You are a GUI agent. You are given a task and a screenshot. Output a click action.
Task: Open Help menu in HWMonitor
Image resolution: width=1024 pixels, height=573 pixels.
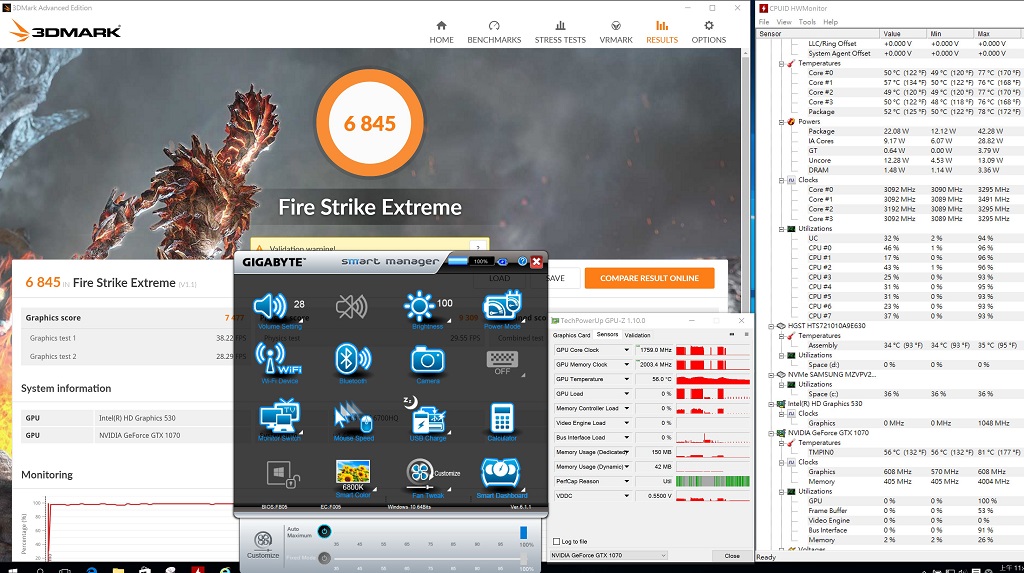pos(830,22)
